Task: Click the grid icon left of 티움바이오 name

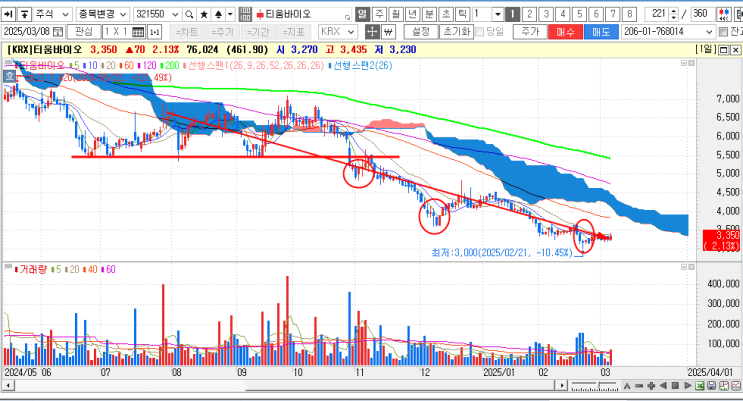Action: (245, 14)
